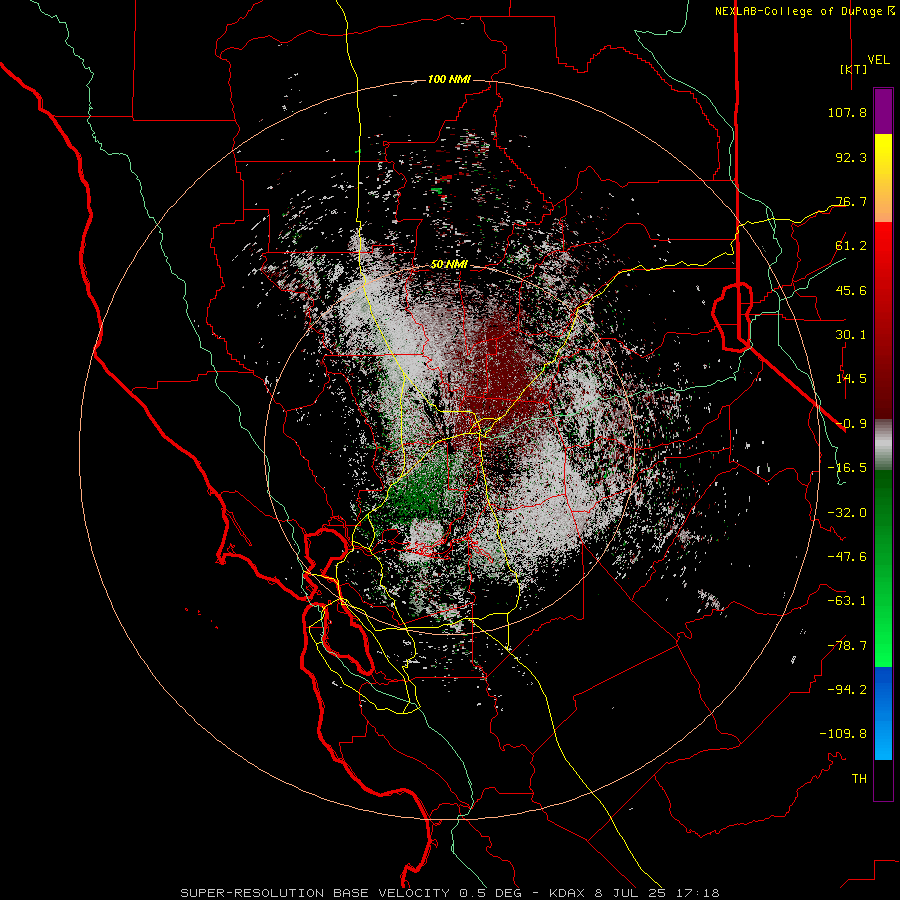Click the 61.2 velocity scale value

point(851,246)
